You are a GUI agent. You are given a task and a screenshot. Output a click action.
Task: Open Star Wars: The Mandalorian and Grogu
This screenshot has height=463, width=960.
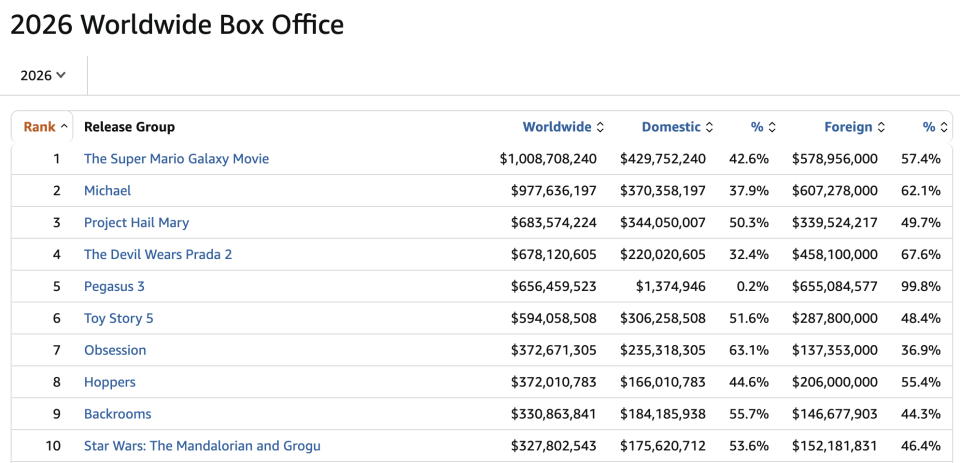tap(202, 446)
